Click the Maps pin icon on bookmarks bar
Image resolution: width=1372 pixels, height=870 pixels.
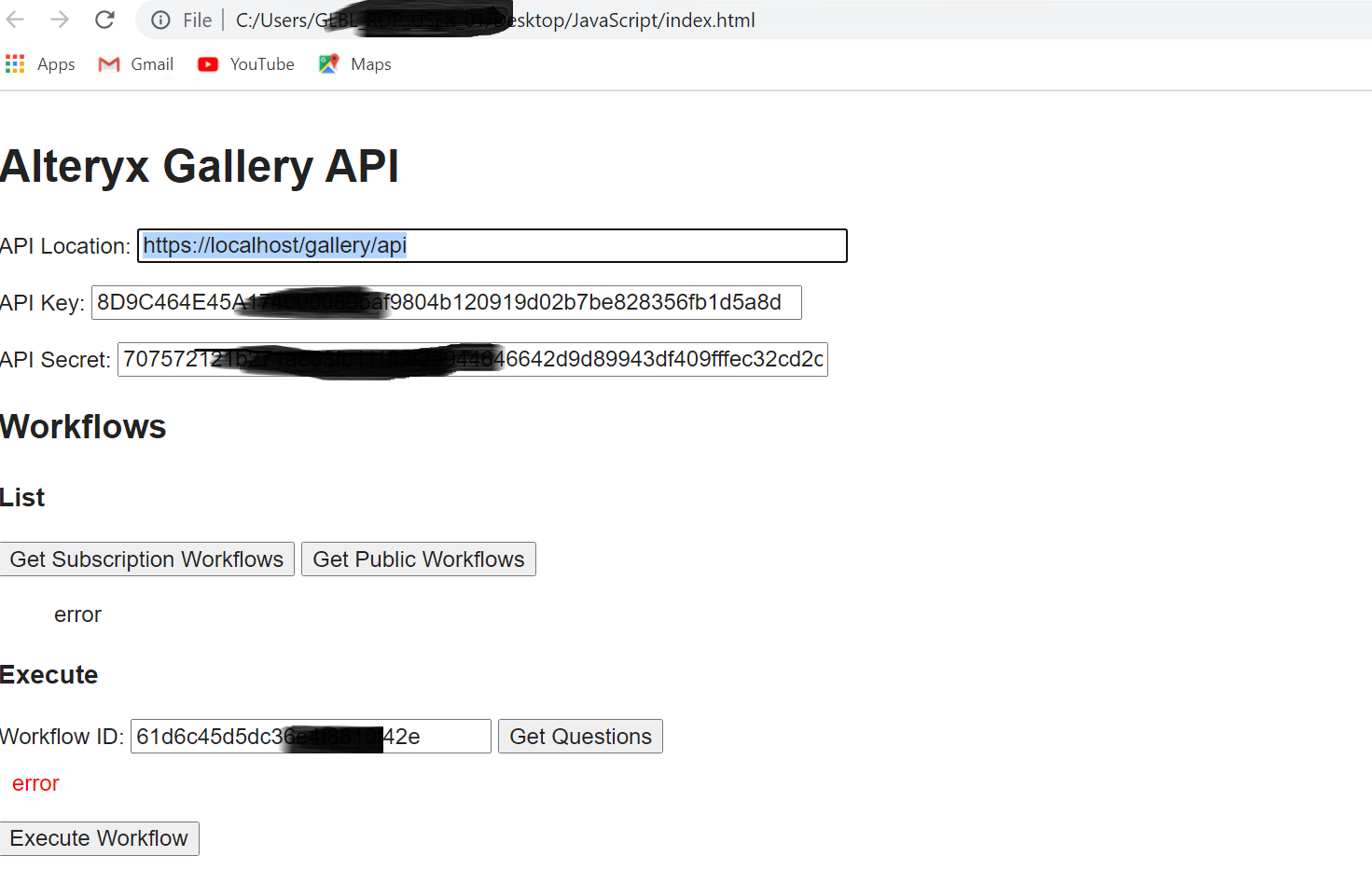(x=328, y=63)
